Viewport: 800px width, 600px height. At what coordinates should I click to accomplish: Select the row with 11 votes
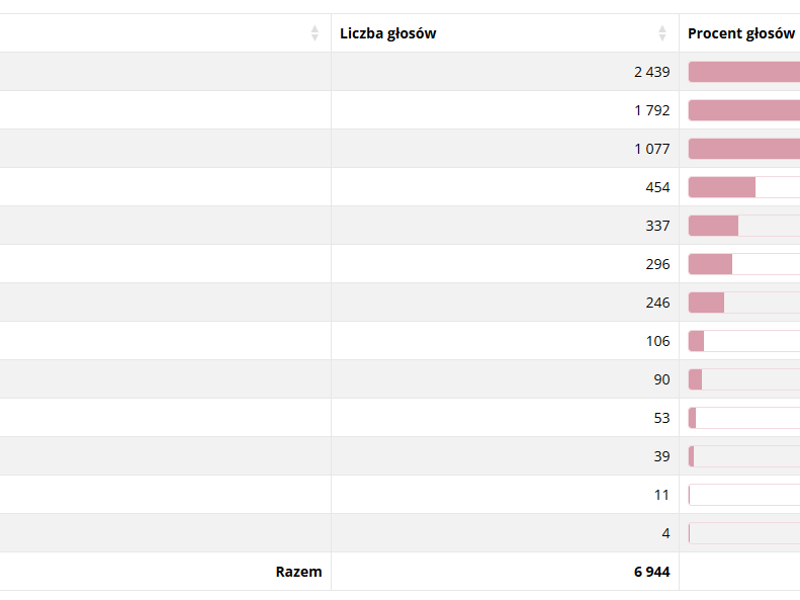pos(400,495)
